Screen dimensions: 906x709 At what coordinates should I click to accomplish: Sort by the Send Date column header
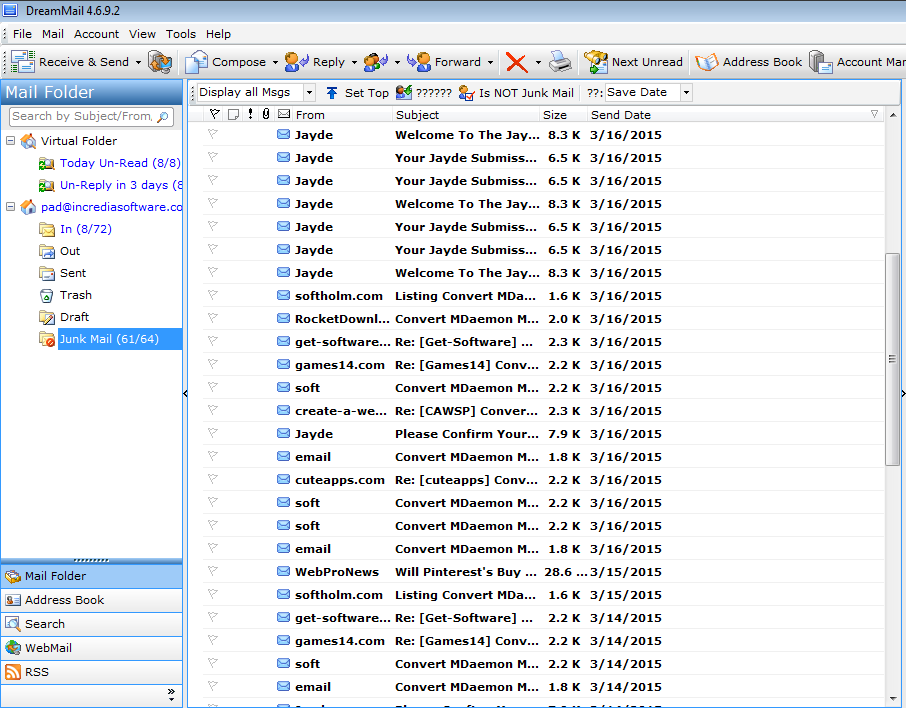(x=734, y=114)
